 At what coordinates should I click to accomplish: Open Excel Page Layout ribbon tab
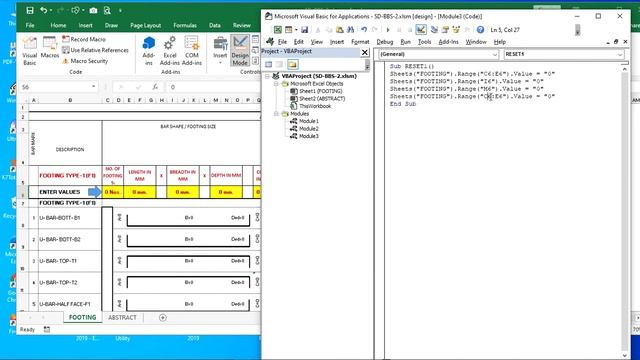[146, 25]
